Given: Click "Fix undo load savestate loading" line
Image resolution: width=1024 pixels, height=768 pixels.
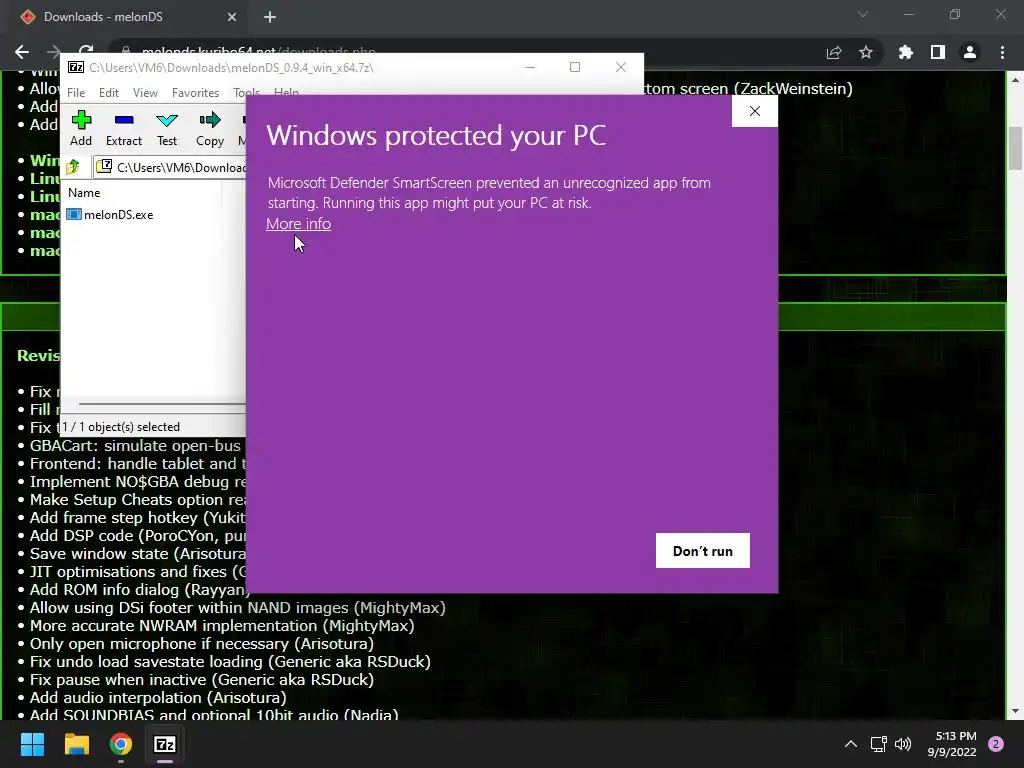Looking at the screenshot, I should [230, 662].
